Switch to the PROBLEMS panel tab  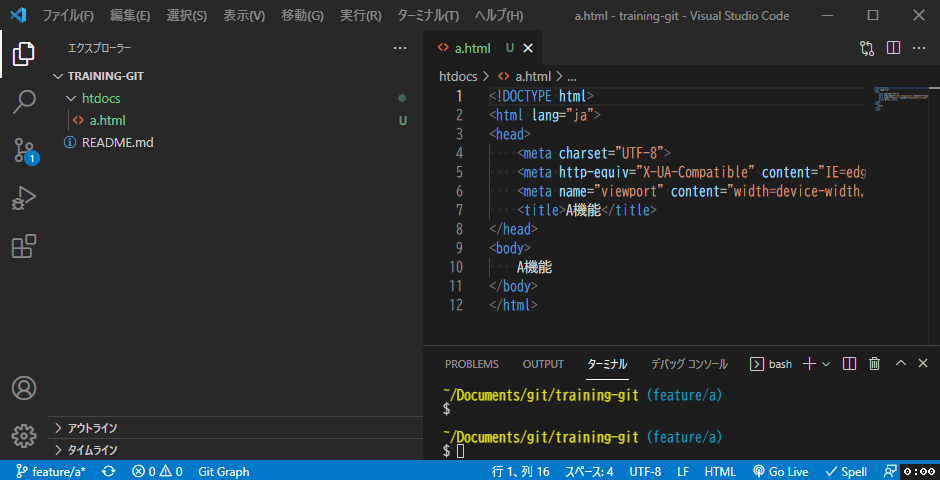[x=472, y=364]
